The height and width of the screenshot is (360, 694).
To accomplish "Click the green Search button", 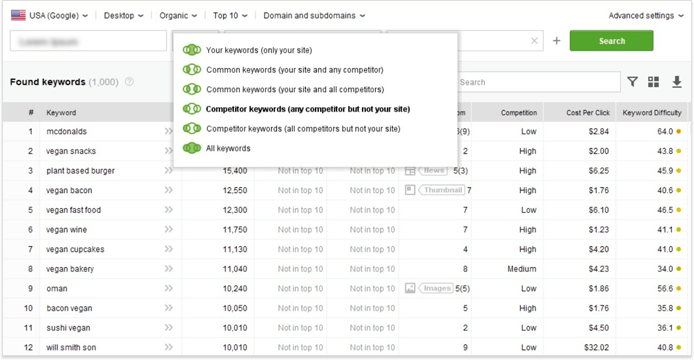I will coord(611,41).
